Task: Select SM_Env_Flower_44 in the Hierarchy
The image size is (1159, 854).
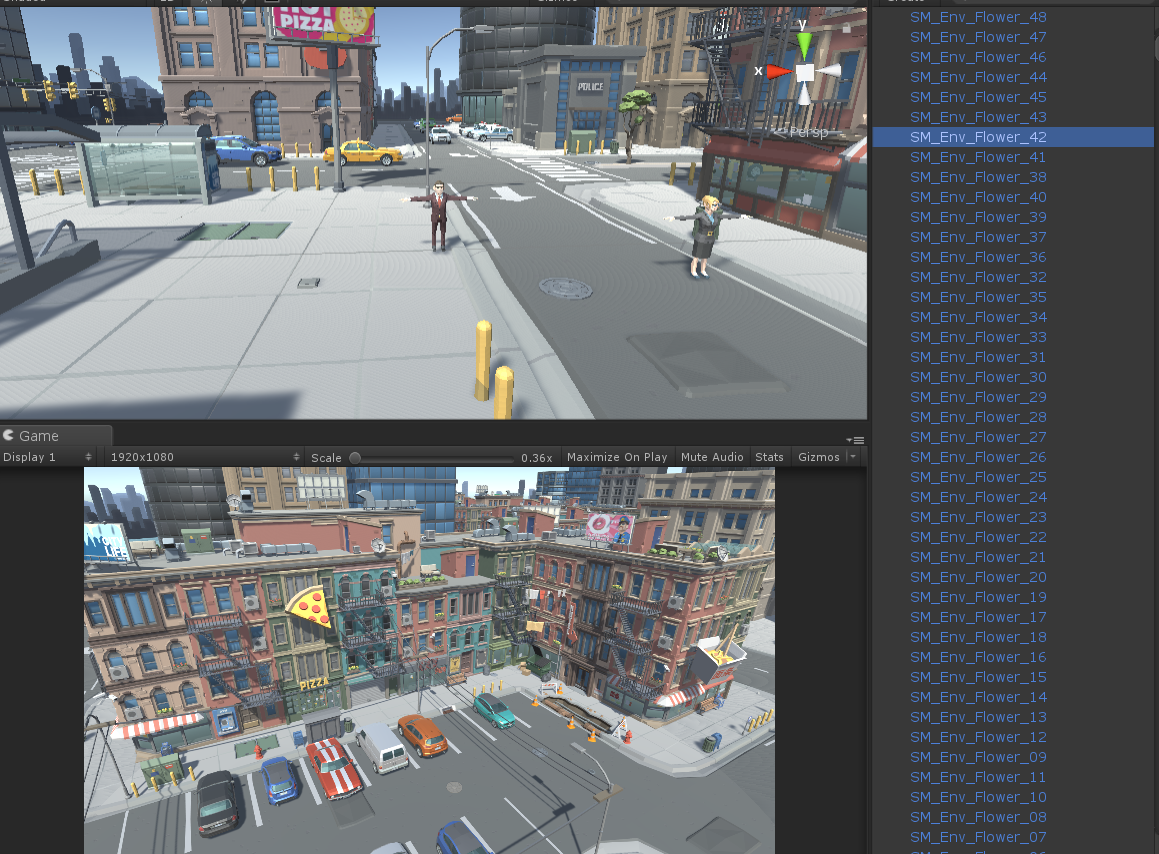Action: [1013, 77]
